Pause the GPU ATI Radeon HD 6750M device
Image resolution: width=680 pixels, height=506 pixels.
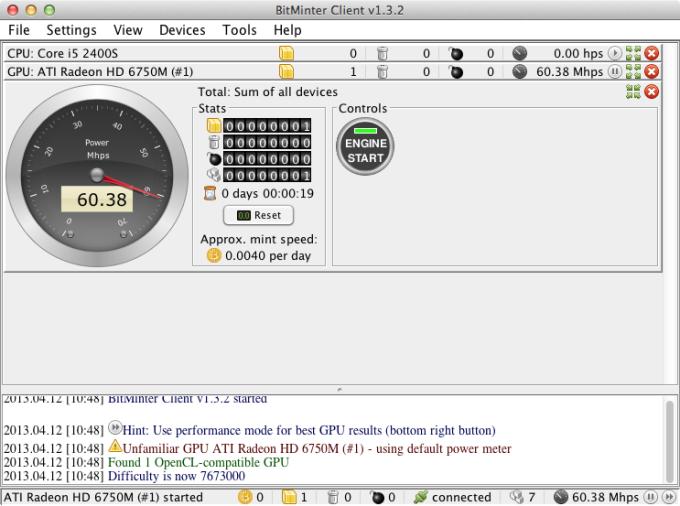point(615,72)
